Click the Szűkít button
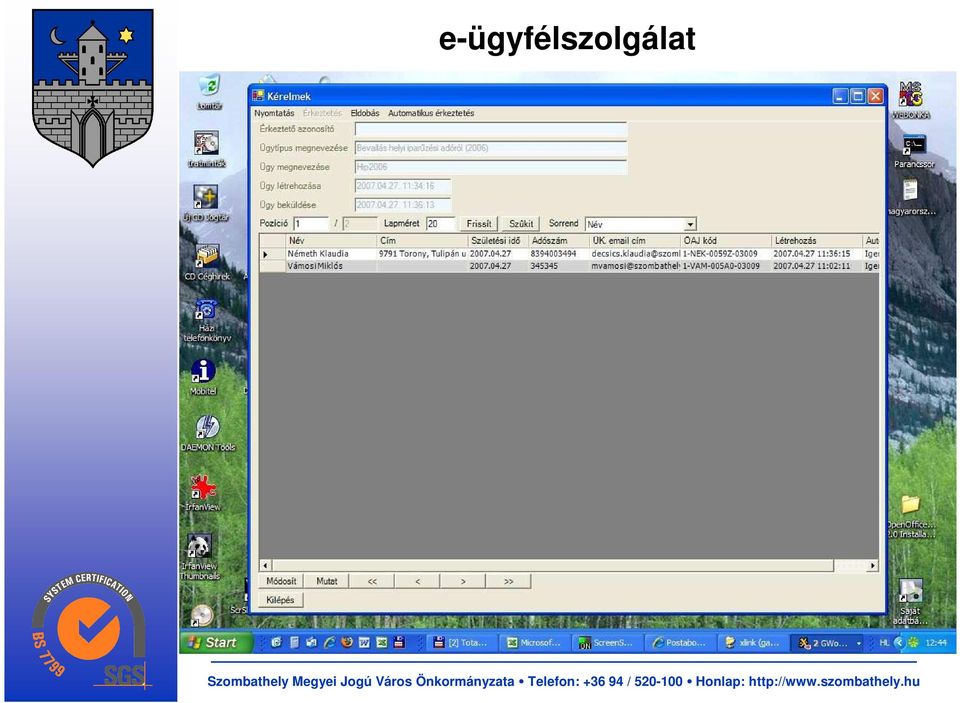The height and width of the screenshot is (703, 960). tap(521, 224)
